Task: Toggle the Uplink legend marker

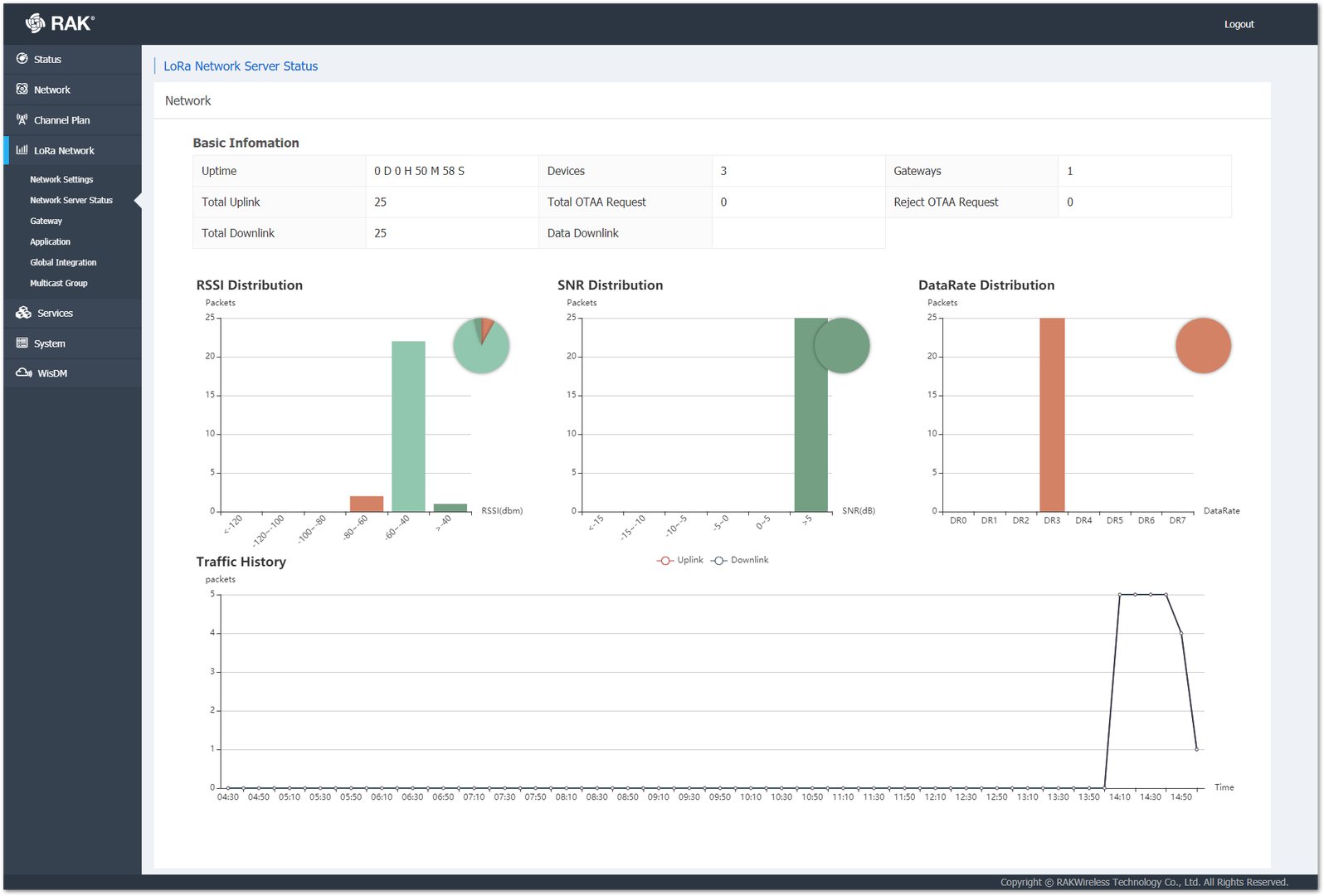Action: click(x=664, y=561)
